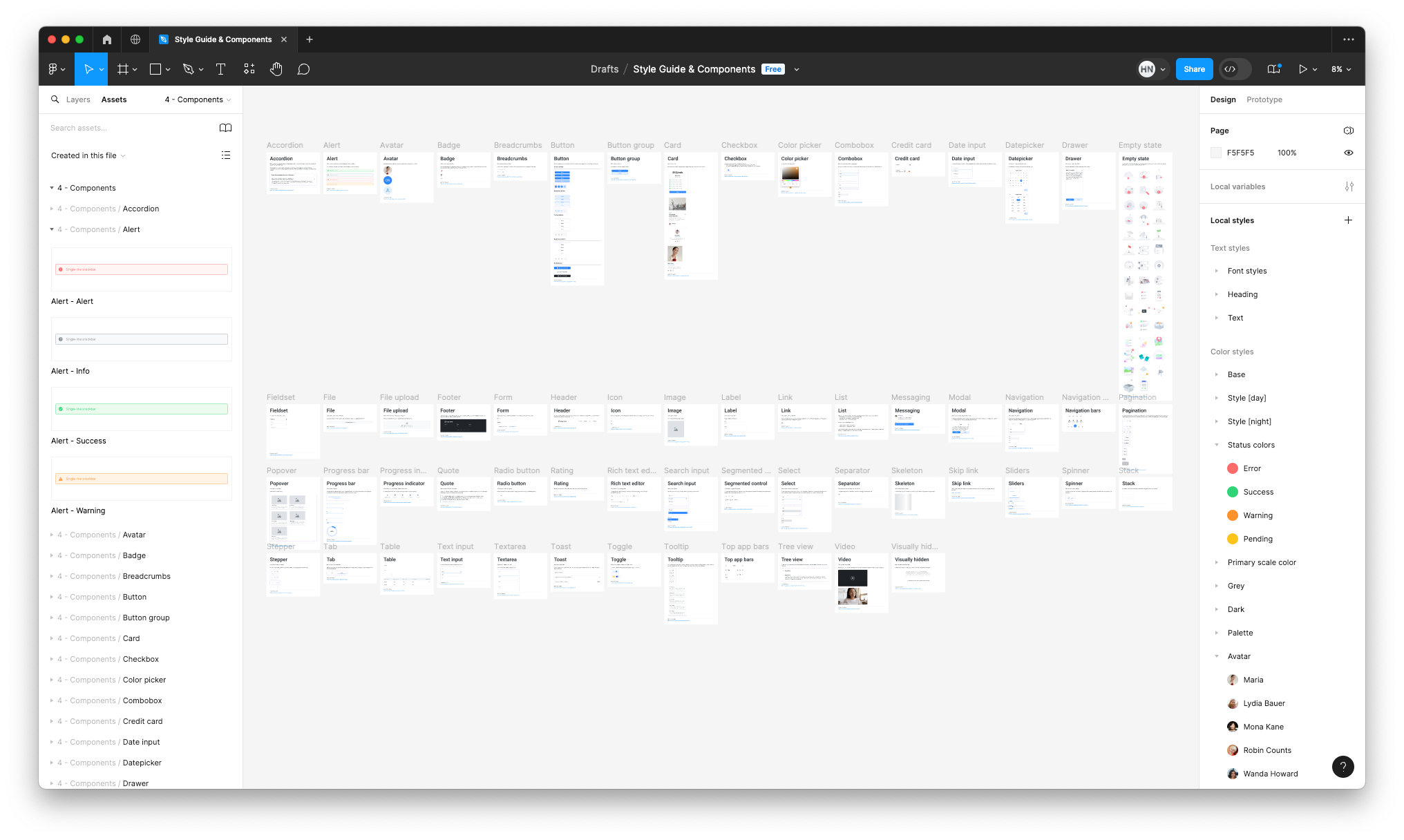Screen dimensions: 1404x840
Task: Select the Text tool
Action: pos(221,69)
